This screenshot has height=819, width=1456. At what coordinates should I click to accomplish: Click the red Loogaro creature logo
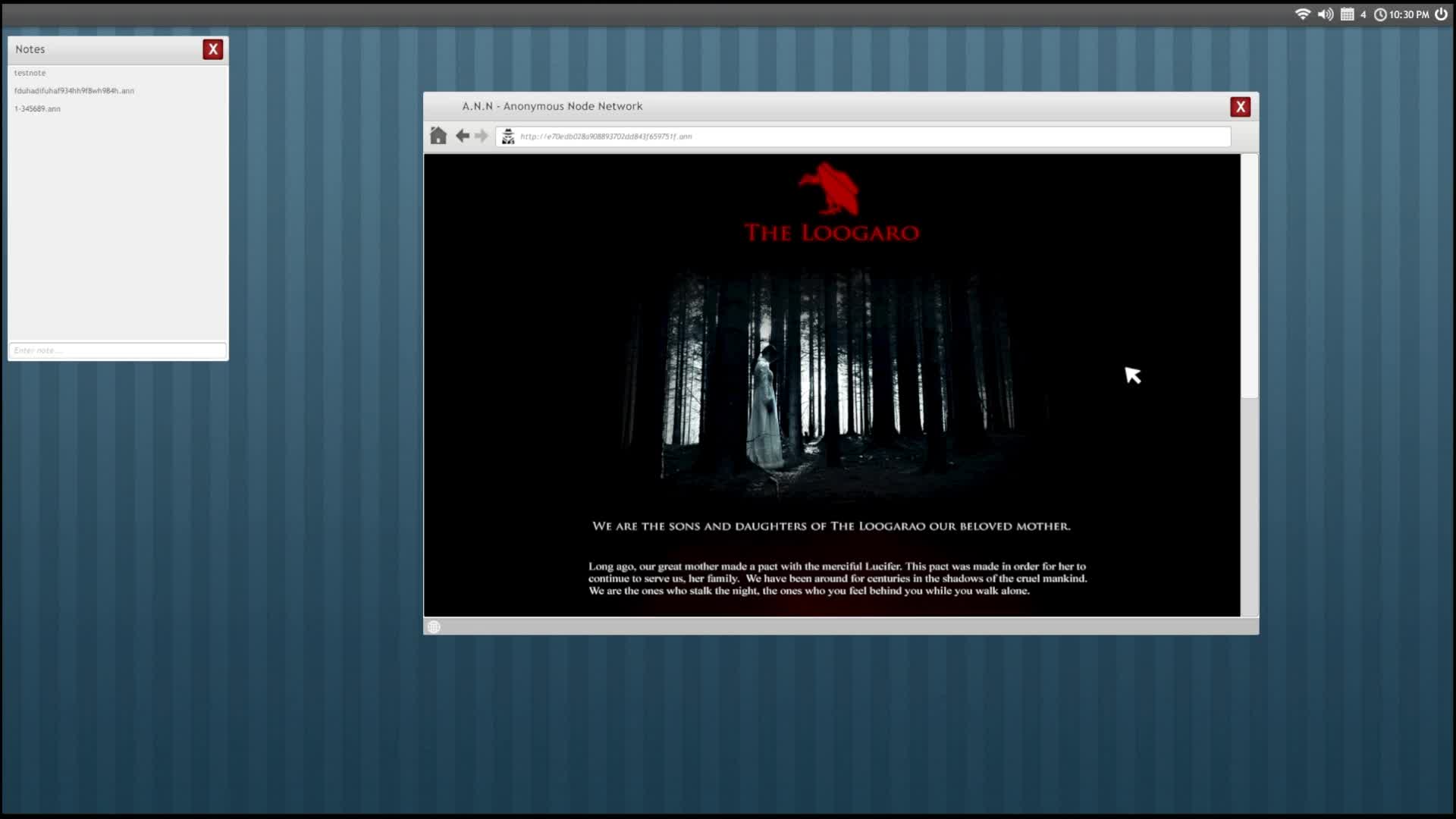(830, 189)
